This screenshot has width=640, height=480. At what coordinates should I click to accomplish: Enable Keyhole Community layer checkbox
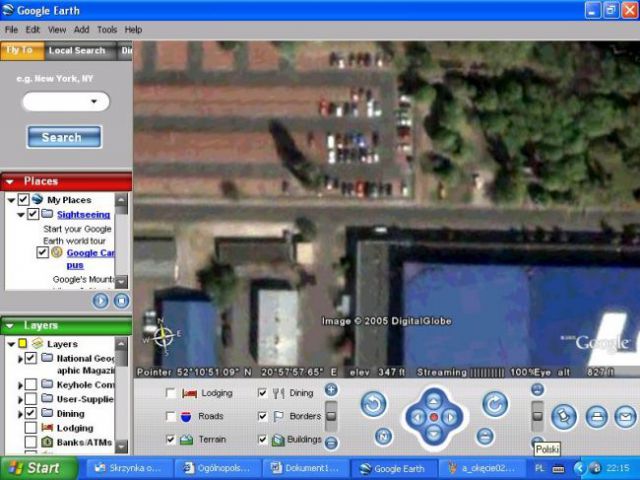pos(31,384)
